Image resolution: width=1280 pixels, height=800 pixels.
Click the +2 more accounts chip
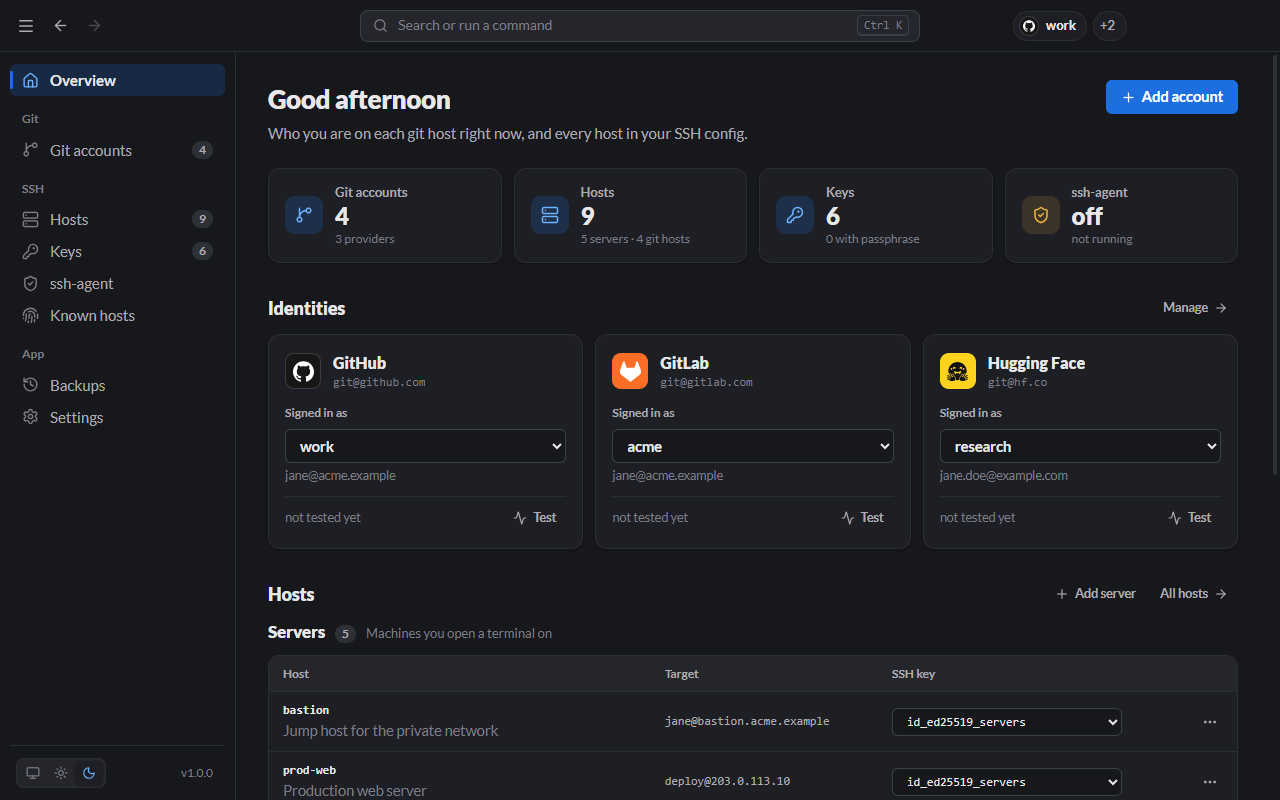pyautogui.click(x=1109, y=26)
